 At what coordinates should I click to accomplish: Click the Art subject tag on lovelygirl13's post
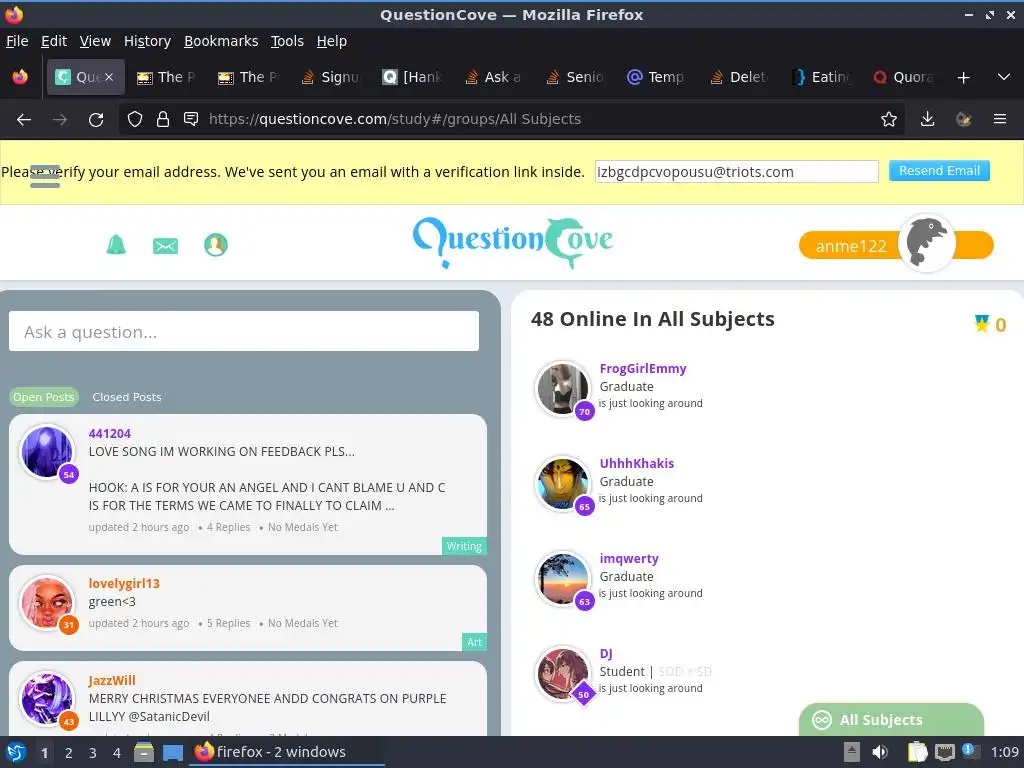pos(475,642)
